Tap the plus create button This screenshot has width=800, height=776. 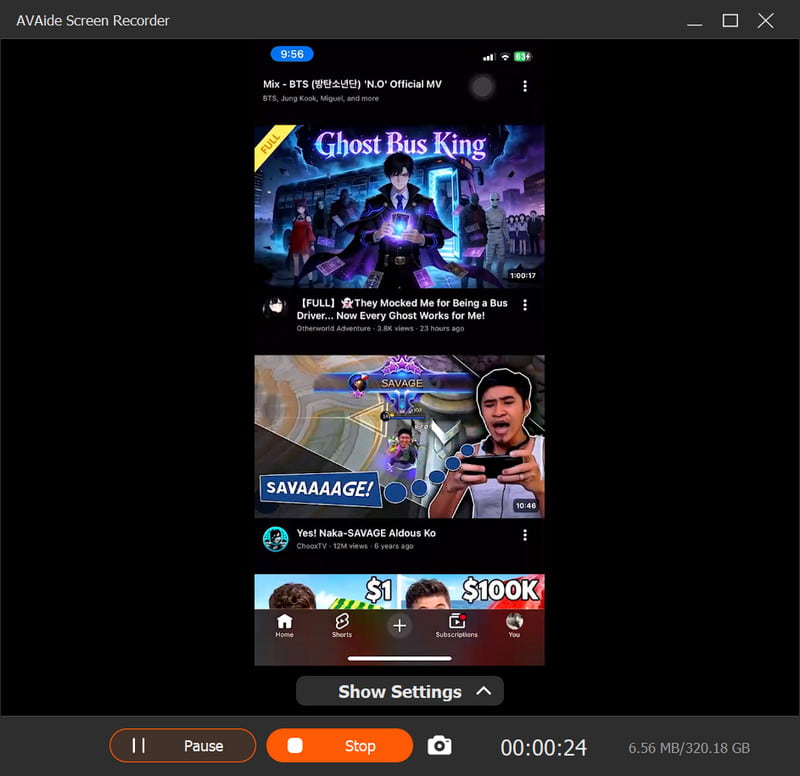click(399, 625)
